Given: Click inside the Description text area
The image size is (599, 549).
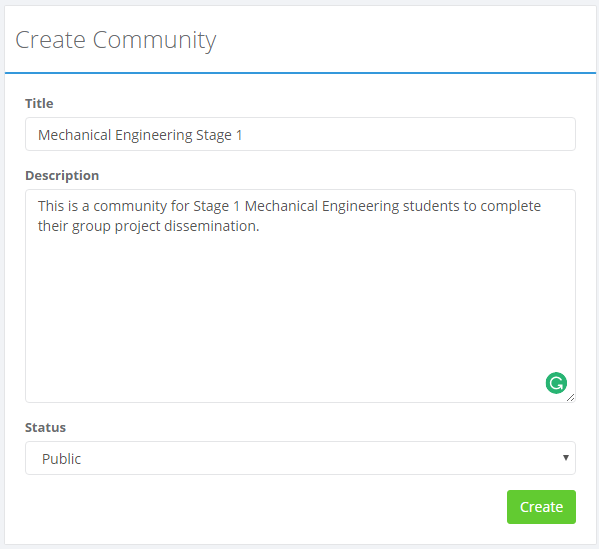Looking at the screenshot, I should (300, 296).
